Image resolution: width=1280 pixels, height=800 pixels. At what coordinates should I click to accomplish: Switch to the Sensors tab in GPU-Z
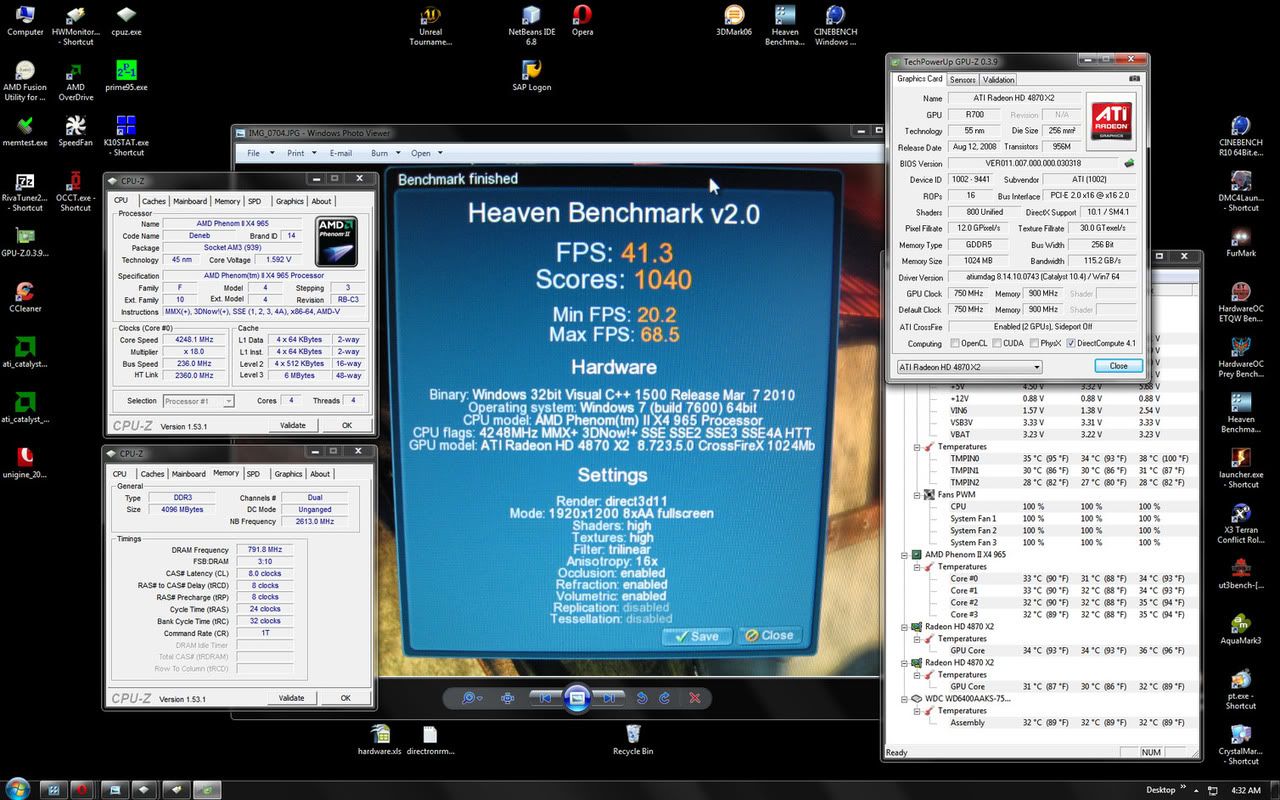pos(962,80)
